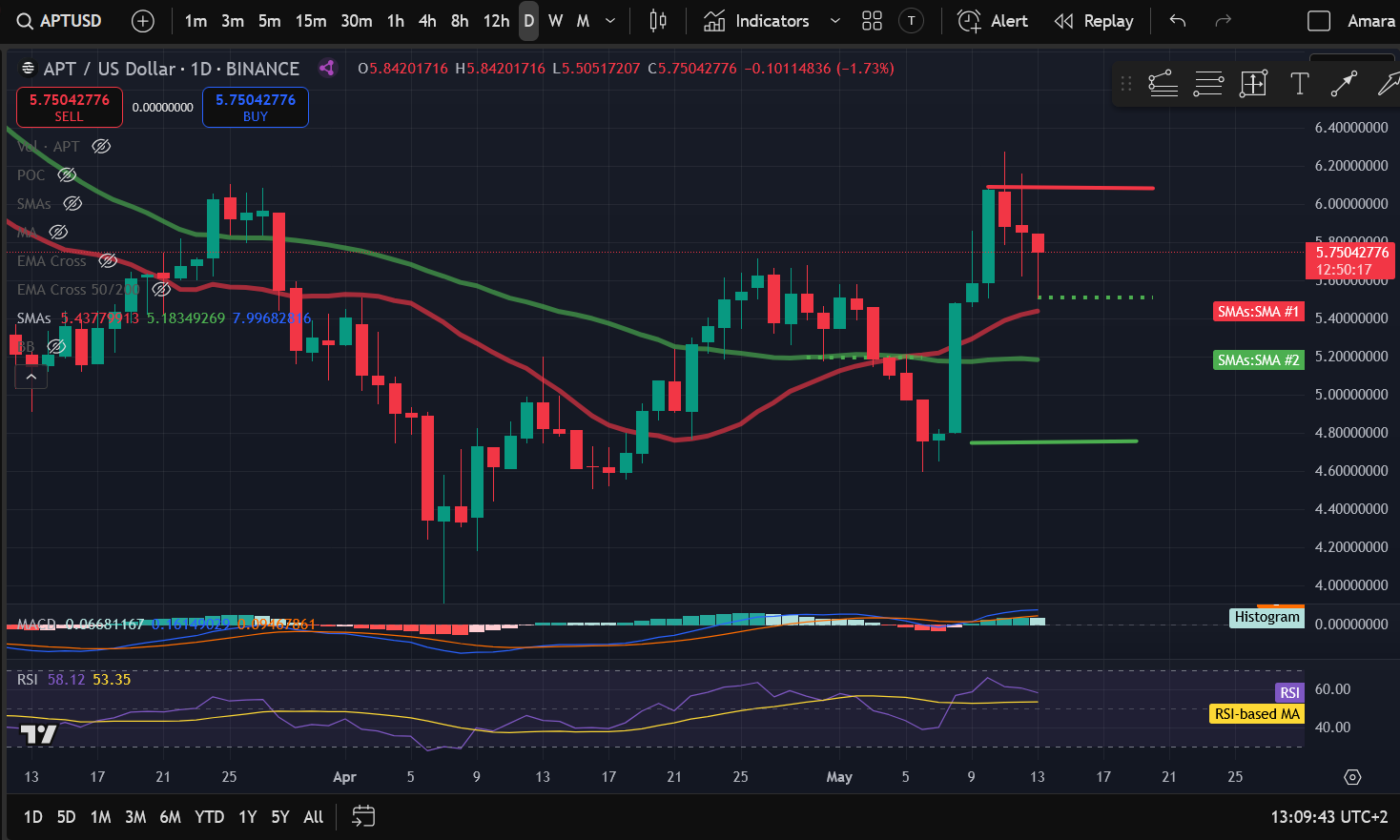Switch to the 12h timeframe
The image size is (1400, 840).
pyautogui.click(x=496, y=21)
